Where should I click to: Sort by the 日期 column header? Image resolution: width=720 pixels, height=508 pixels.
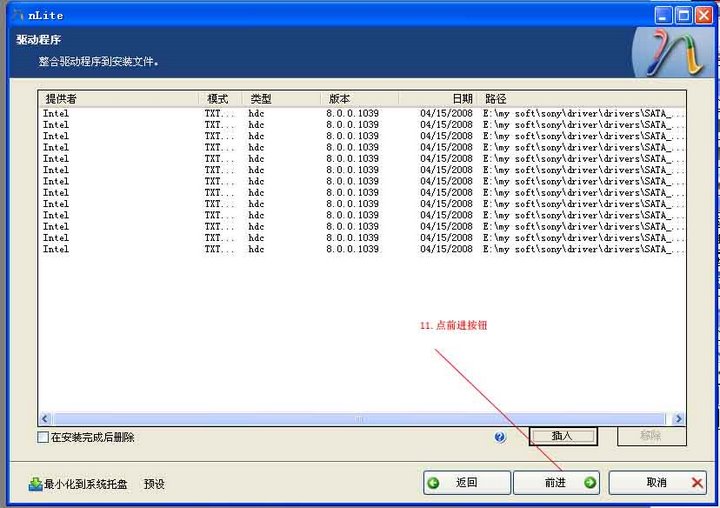439,99
